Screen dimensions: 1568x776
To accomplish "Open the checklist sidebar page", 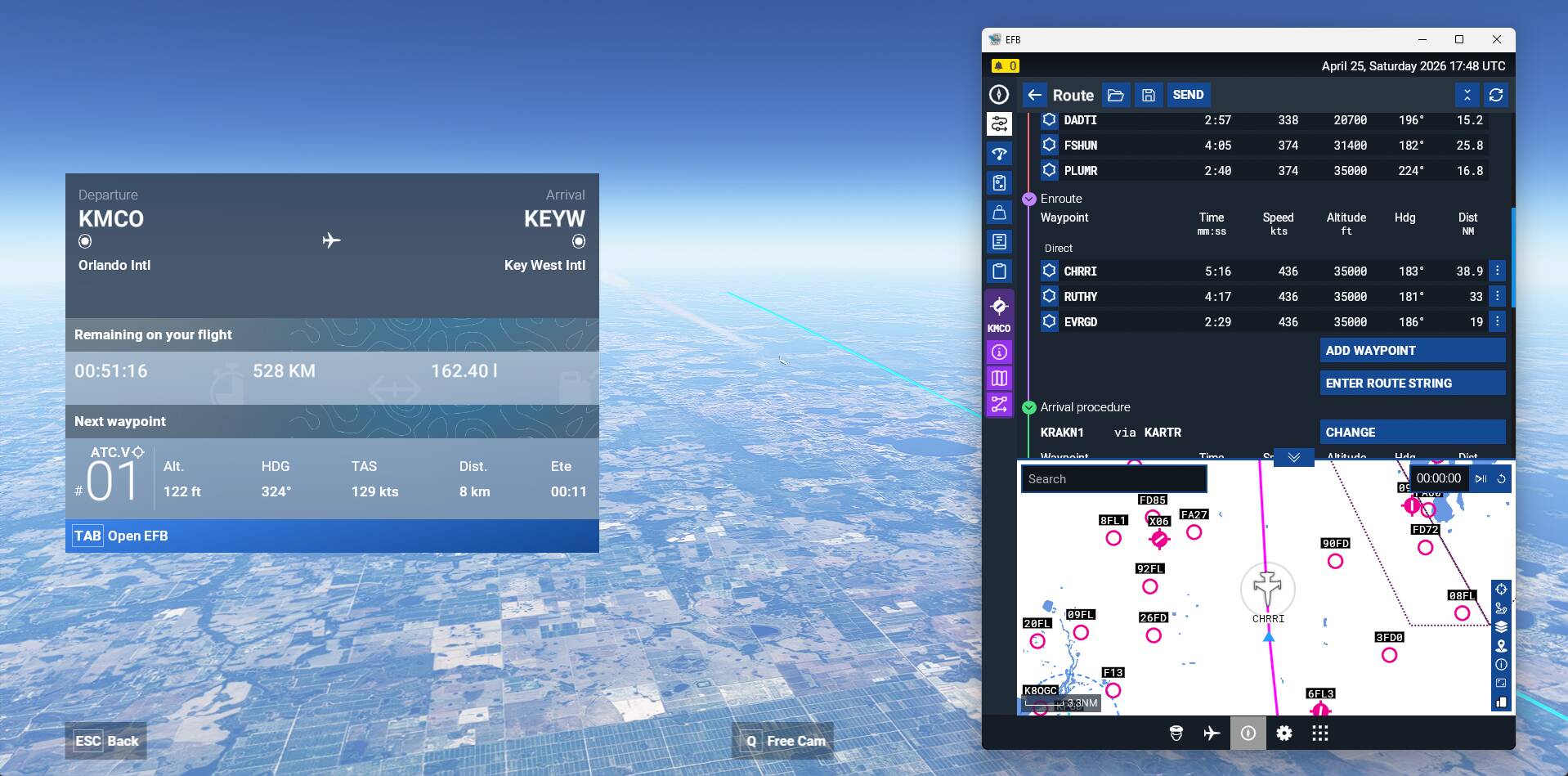I will pos(999,183).
